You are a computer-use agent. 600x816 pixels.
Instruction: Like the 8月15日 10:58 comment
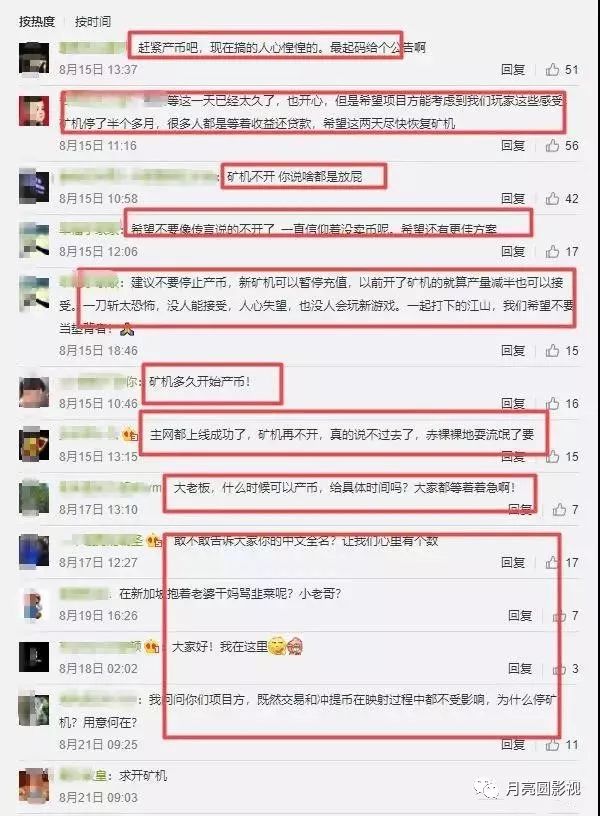(552, 198)
